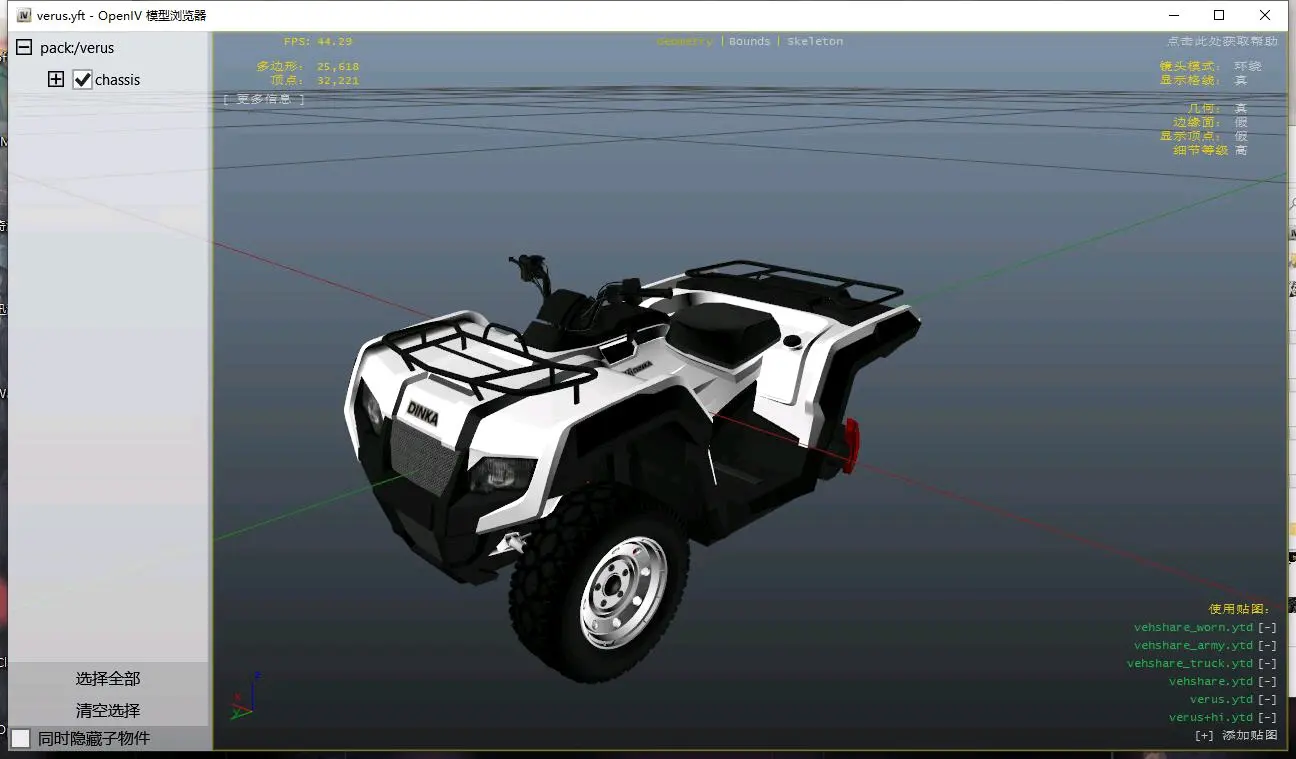The width and height of the screenshot is (1296, 759).
Task: Click the OpenIV icon in the title bar
Action: click(x=24, y=15)
